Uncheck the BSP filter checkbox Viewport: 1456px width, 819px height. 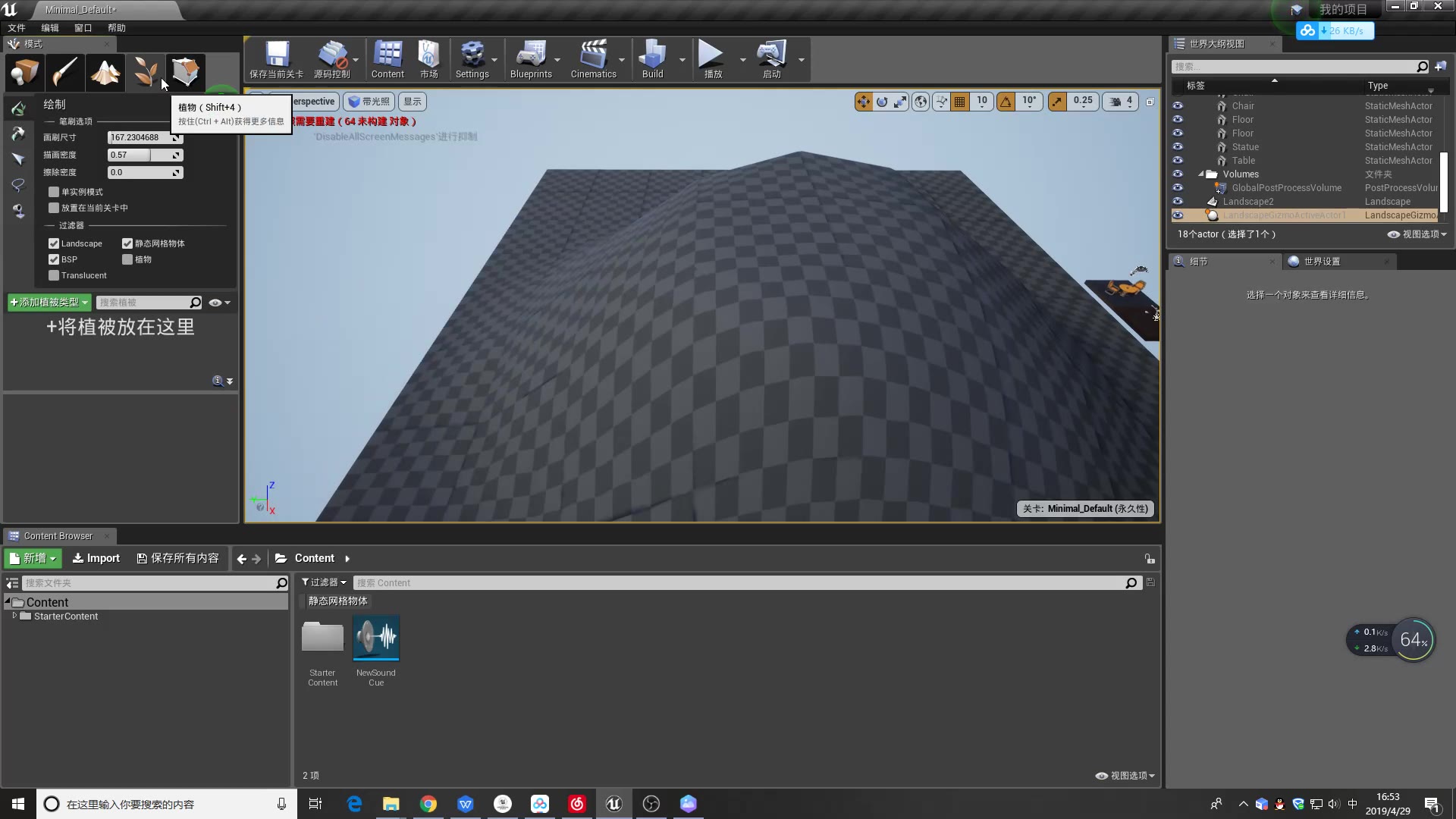53,259
